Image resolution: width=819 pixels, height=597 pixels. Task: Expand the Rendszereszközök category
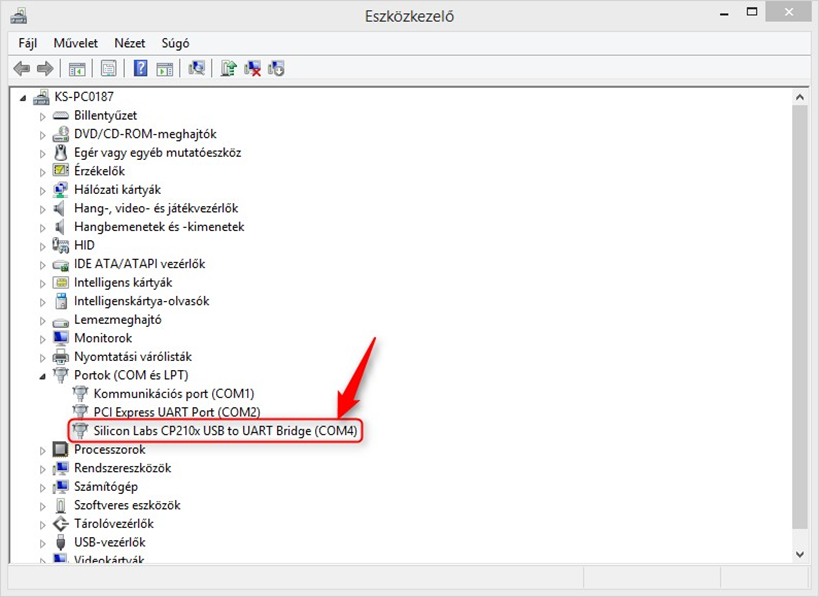point(43,469)
